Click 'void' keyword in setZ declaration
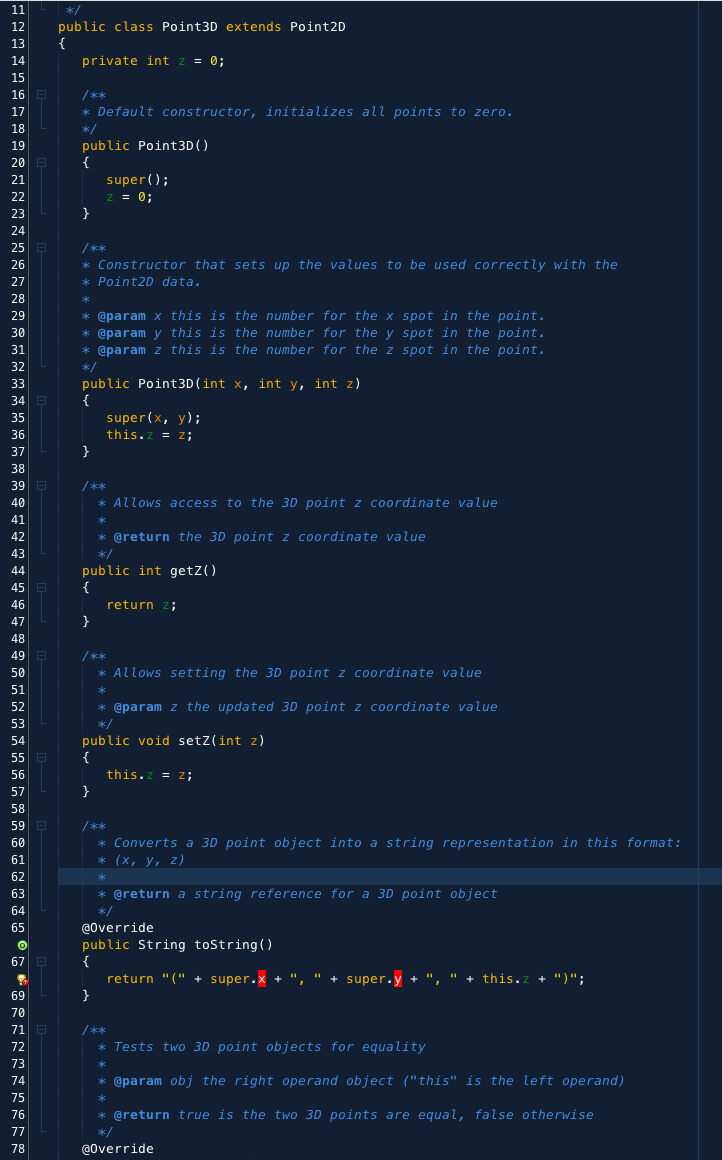 click(x=154, y=741)
